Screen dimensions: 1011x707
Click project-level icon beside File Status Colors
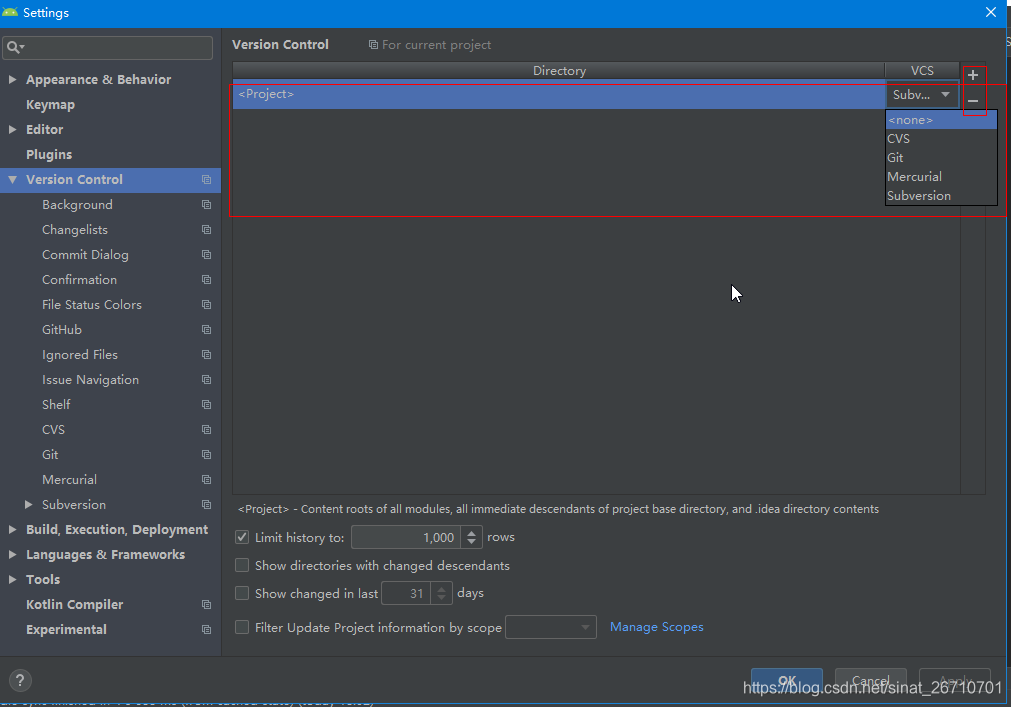tap(206, 304)
